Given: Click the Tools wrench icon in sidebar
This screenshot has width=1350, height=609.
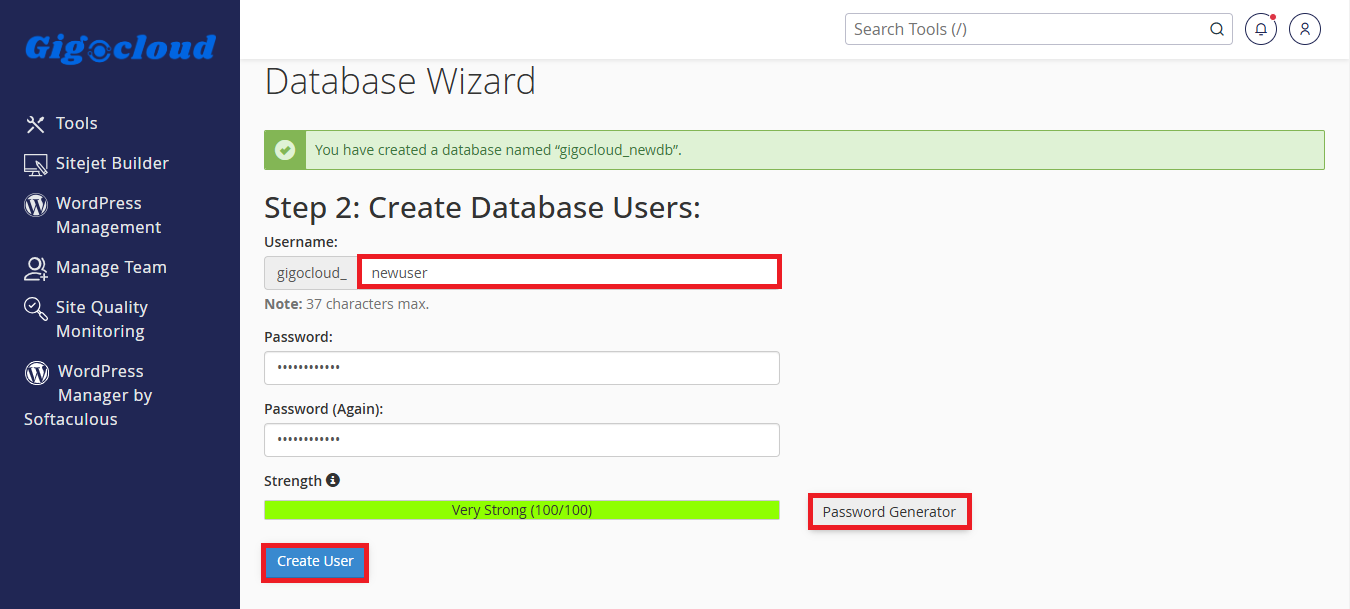Looking at the screenshot, I should point(36,124).
